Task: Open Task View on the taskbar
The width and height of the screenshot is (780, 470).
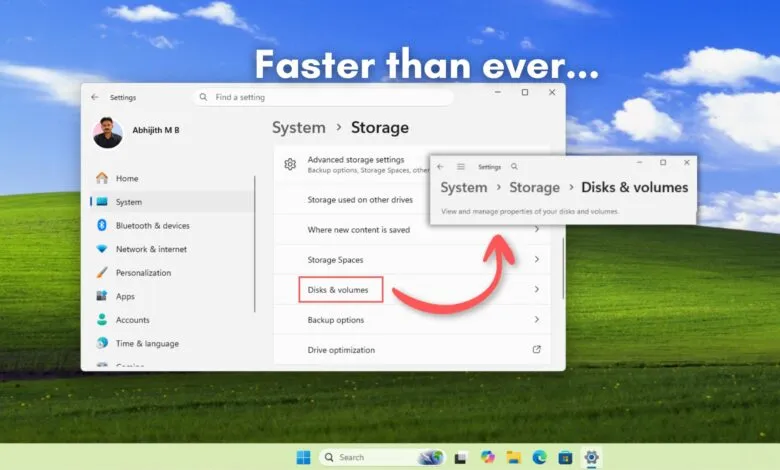Action: point(461,457)
